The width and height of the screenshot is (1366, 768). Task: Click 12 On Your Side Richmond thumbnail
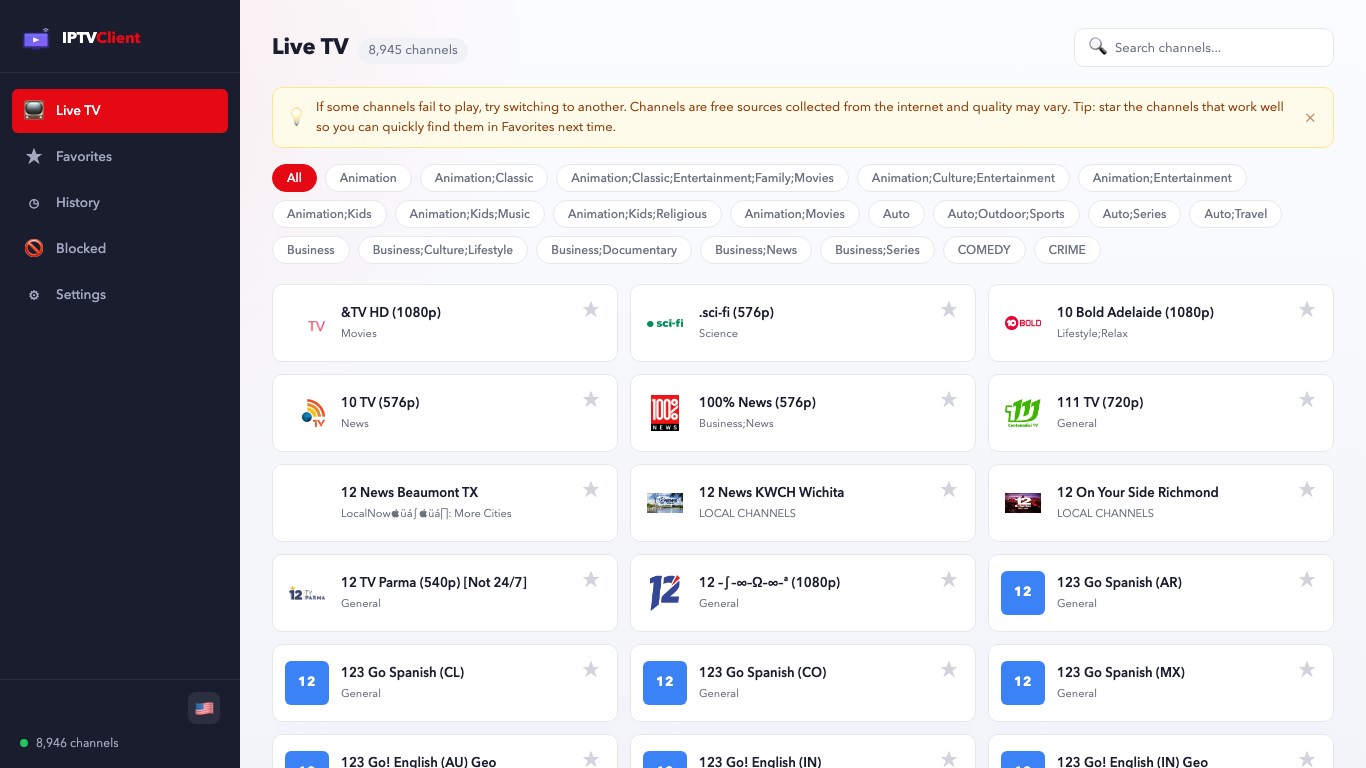1023,503
